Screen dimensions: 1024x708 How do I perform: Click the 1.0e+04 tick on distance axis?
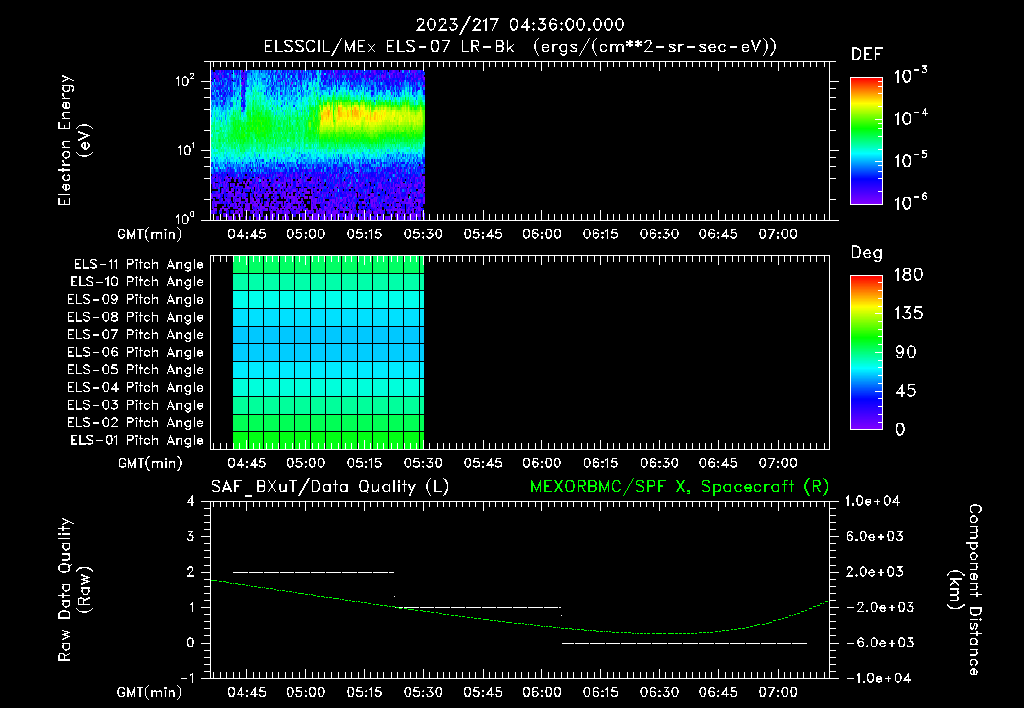point(872,501)
